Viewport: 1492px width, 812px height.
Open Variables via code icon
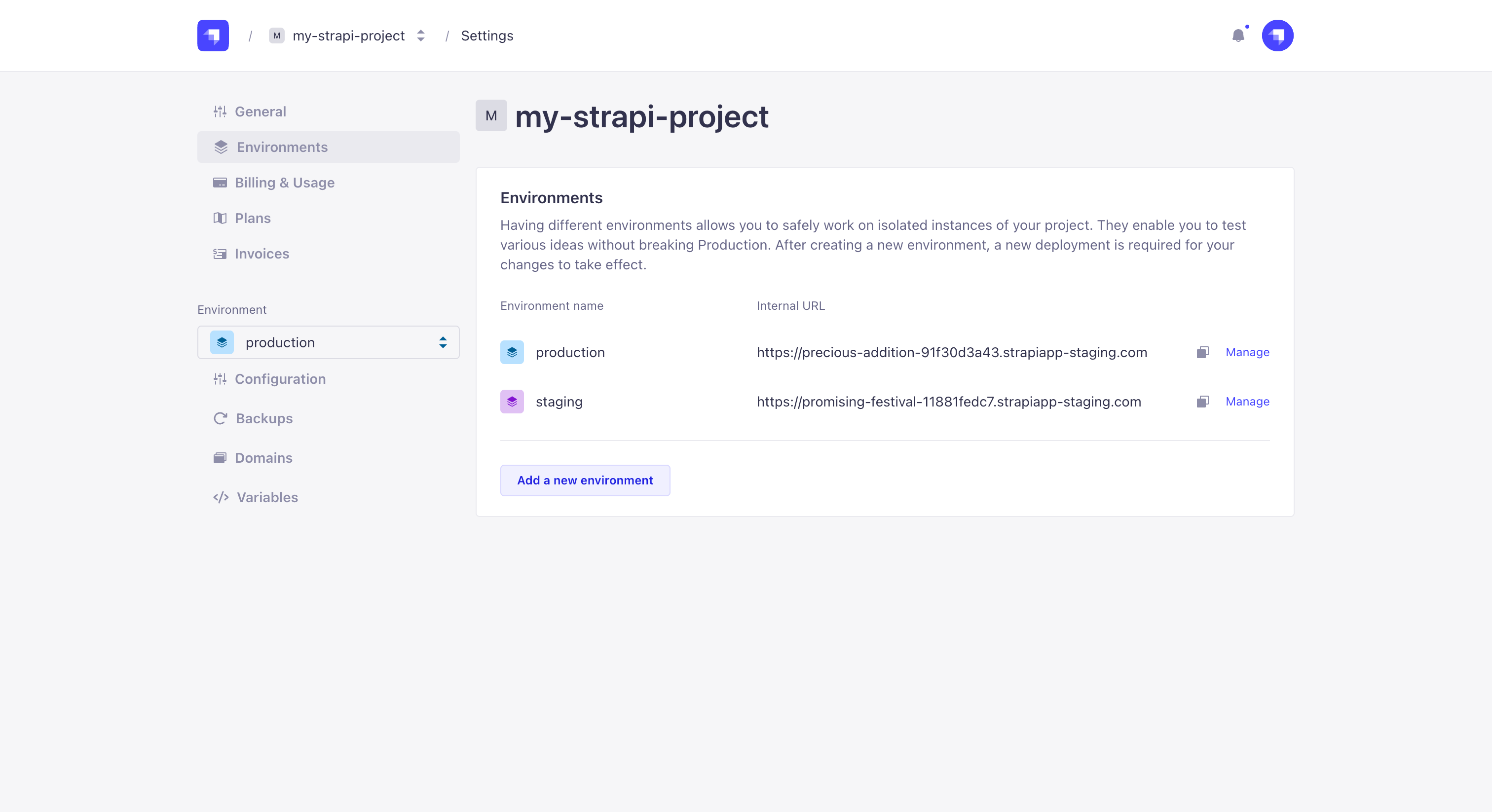click(221, 497)
